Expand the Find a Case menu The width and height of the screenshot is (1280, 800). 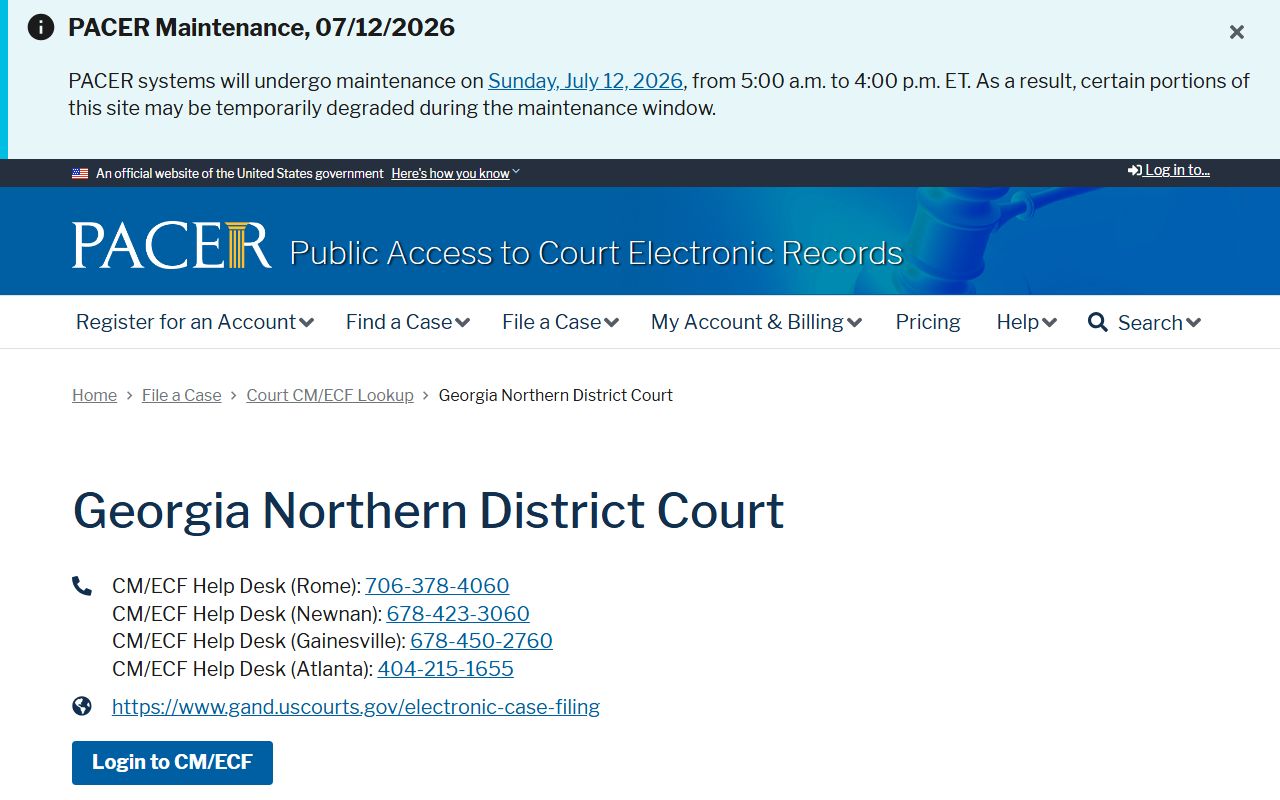(408, 322)
